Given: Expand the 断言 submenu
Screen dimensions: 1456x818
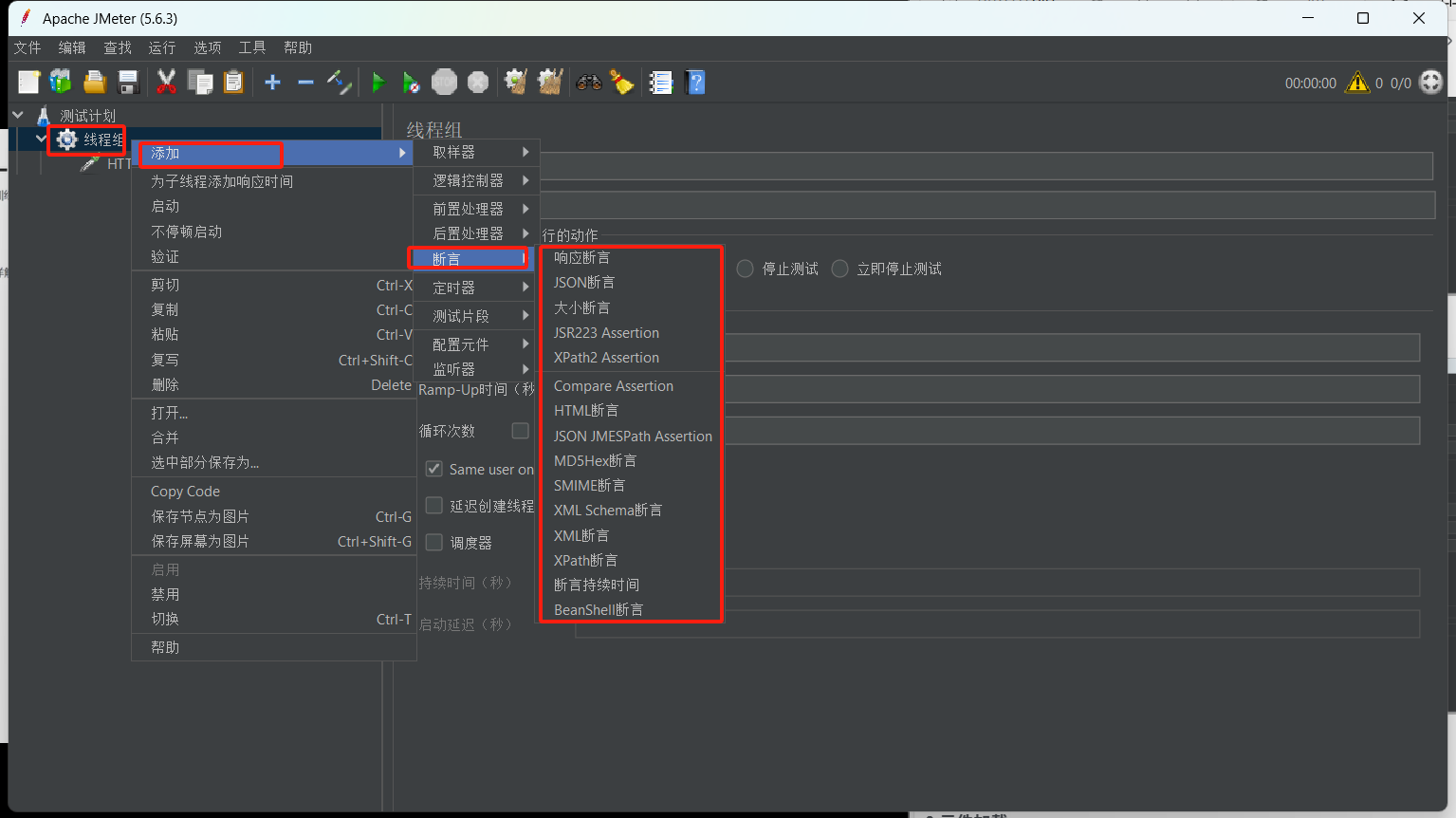Looking at the screenshot, I should click(x=475, y=258).
